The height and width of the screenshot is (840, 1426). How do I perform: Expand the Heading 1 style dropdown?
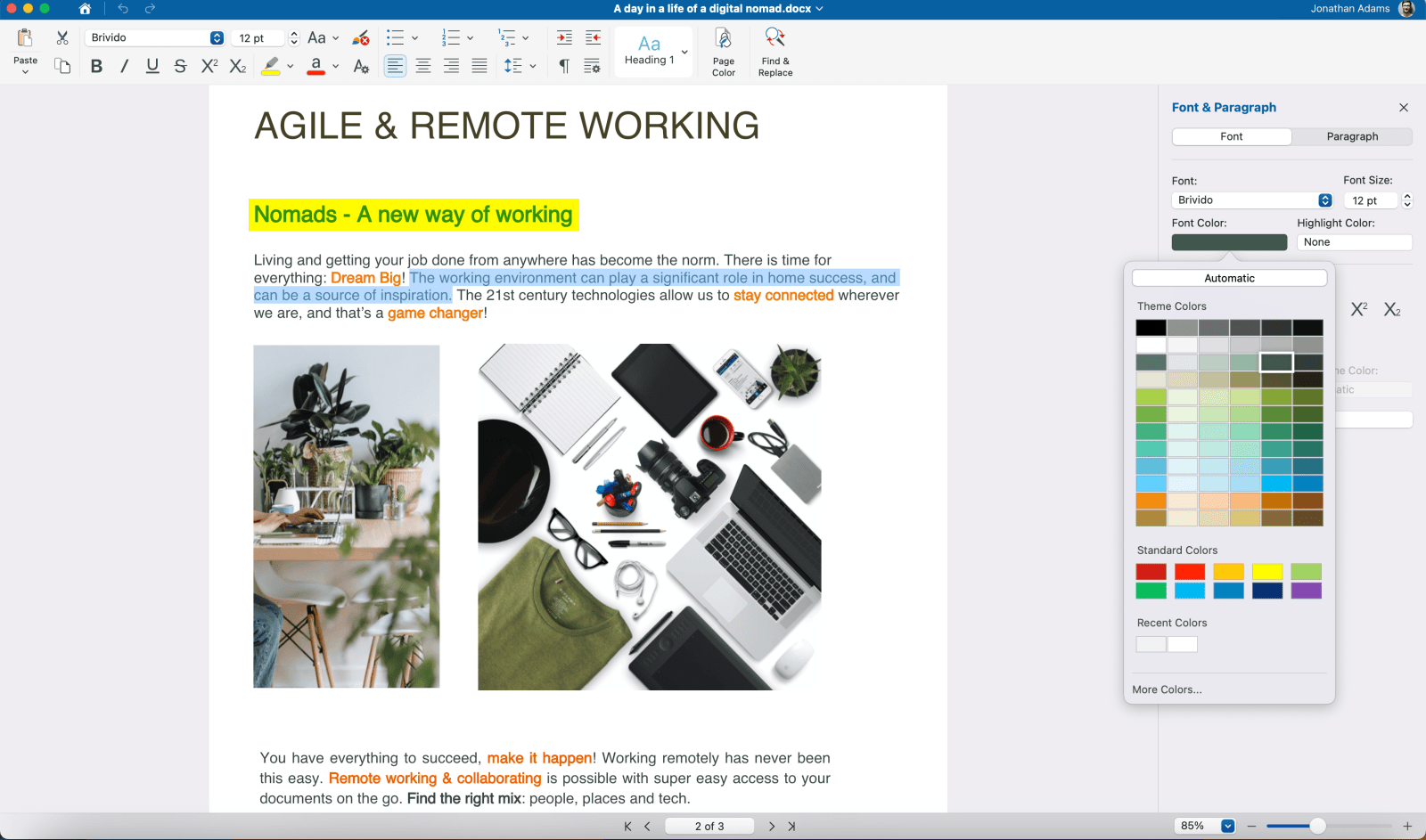(x=684, y=53)
